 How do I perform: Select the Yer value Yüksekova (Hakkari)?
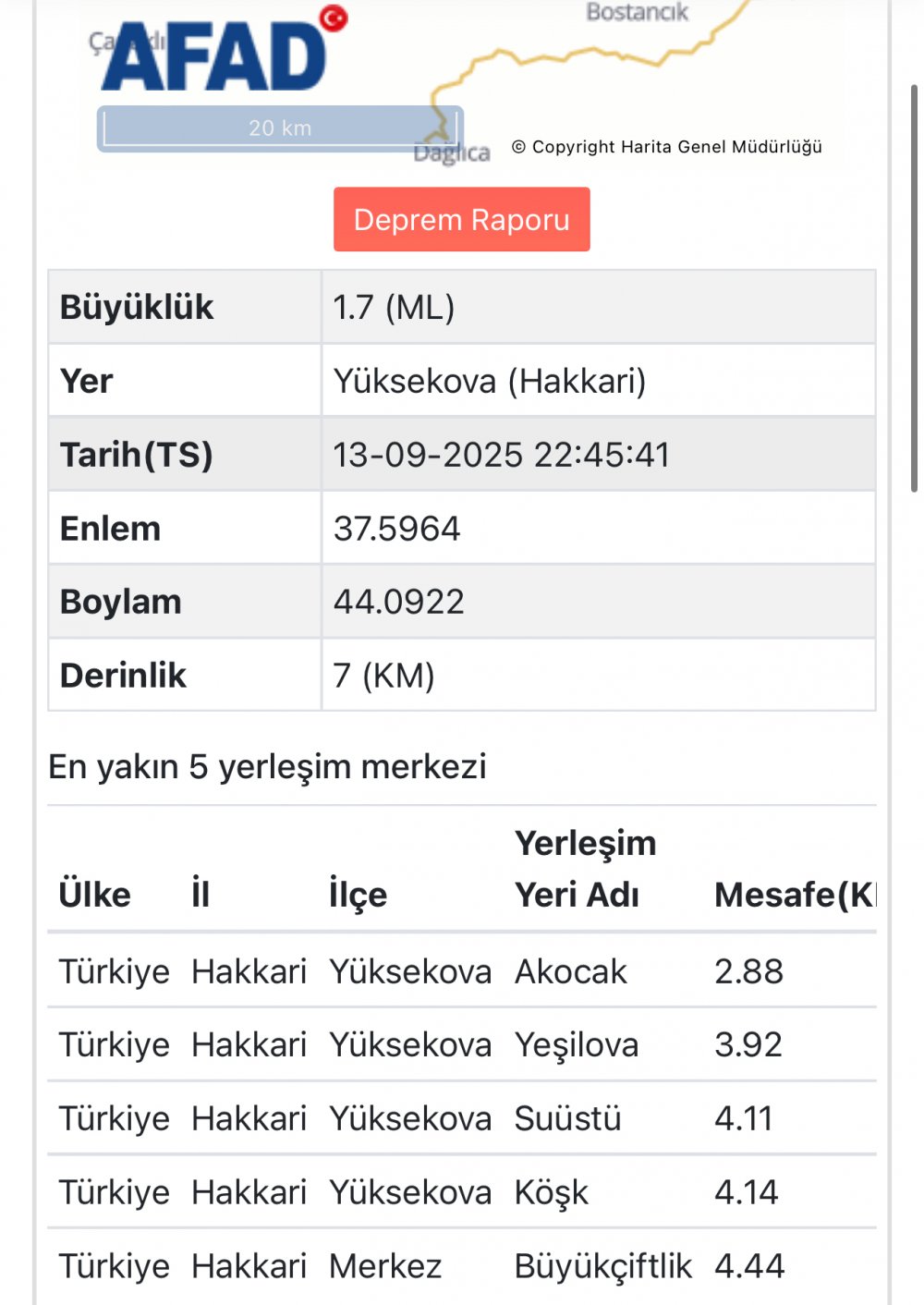(490, 381)
